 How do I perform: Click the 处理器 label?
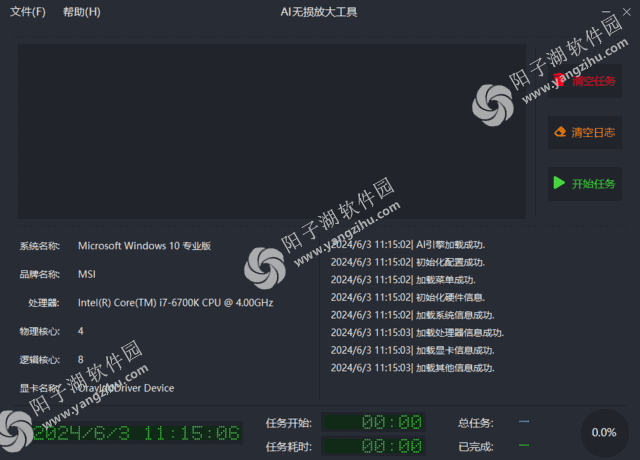tap(44, 303)
